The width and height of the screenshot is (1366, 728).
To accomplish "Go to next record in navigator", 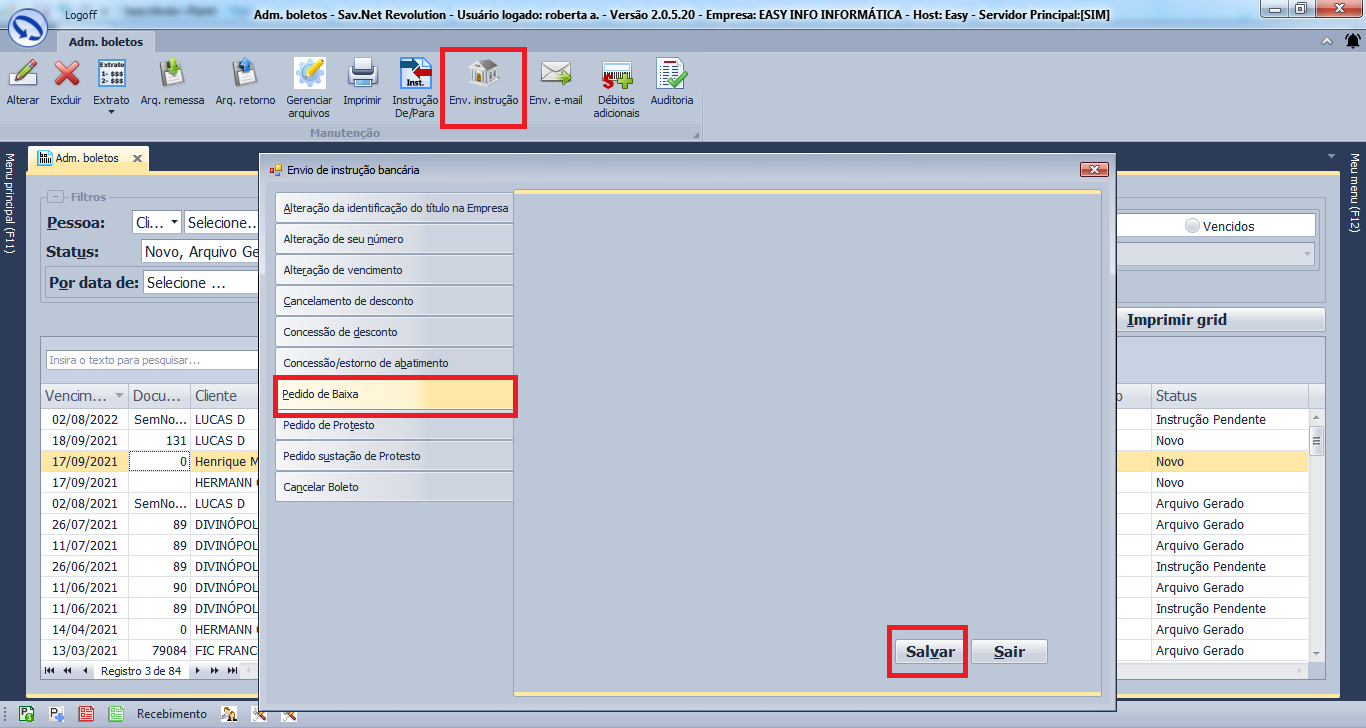I will (x=197, y=671).
